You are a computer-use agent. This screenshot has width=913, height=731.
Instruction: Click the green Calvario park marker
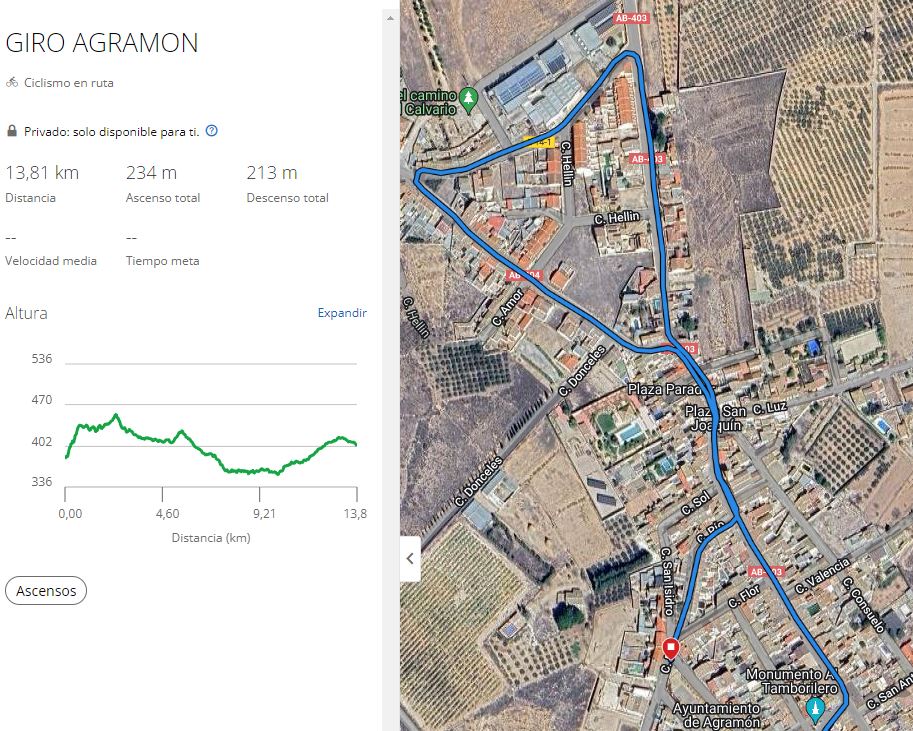point(468,98)
